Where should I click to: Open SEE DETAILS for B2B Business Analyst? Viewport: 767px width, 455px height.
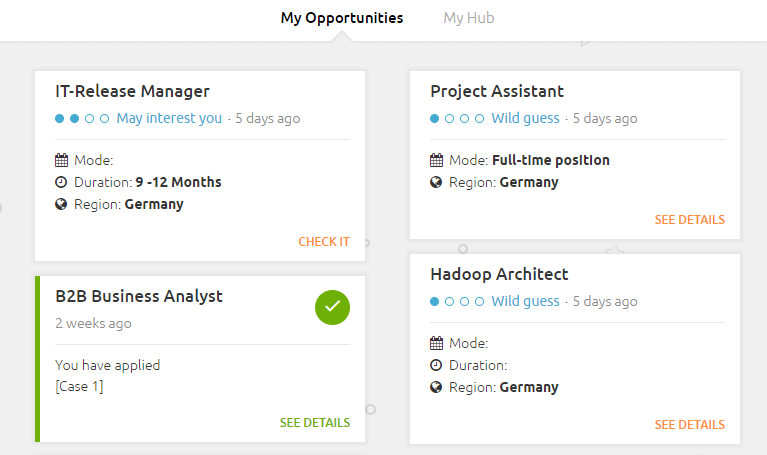315,423
